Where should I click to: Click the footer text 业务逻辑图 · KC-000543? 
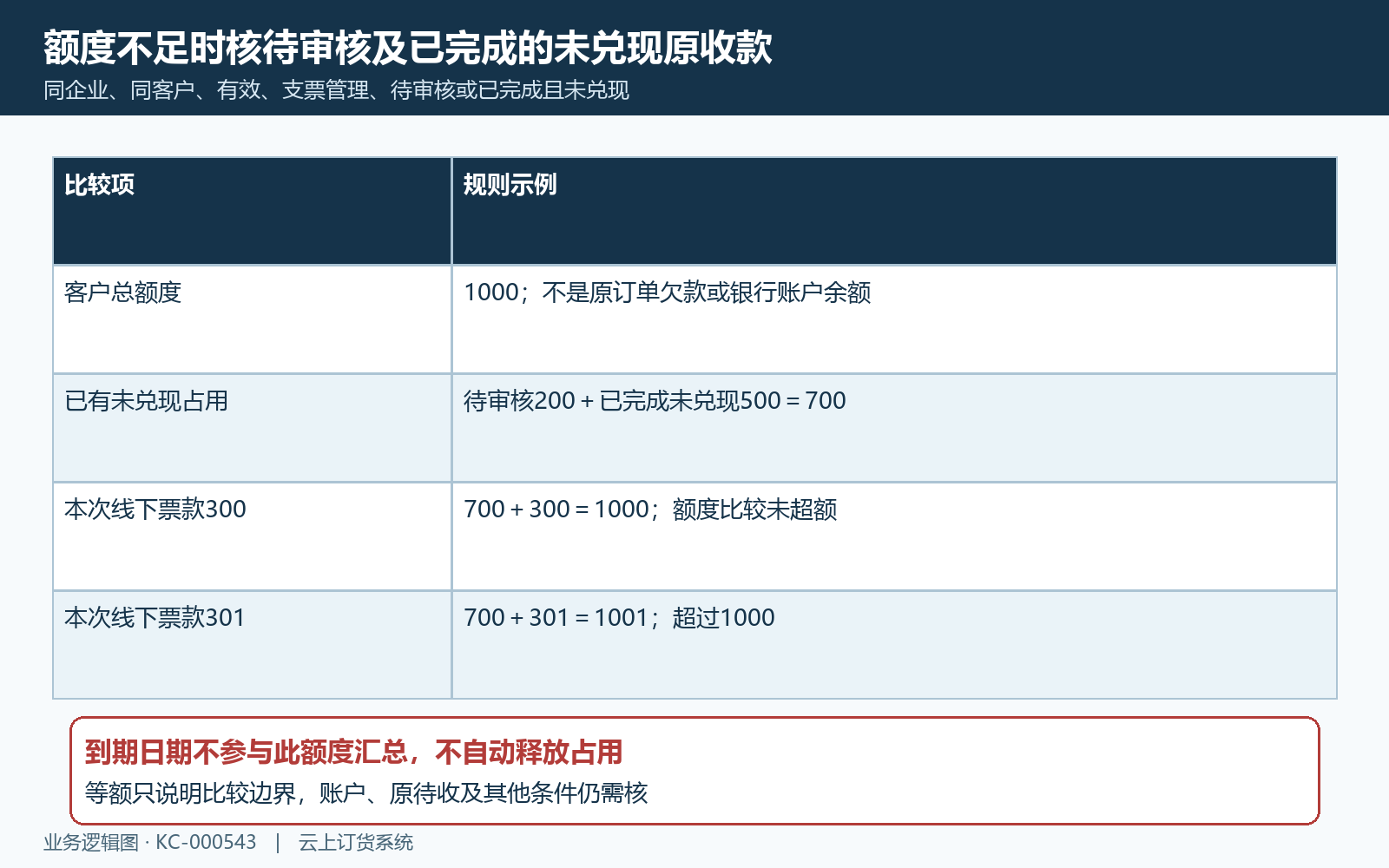coord(150,843)
